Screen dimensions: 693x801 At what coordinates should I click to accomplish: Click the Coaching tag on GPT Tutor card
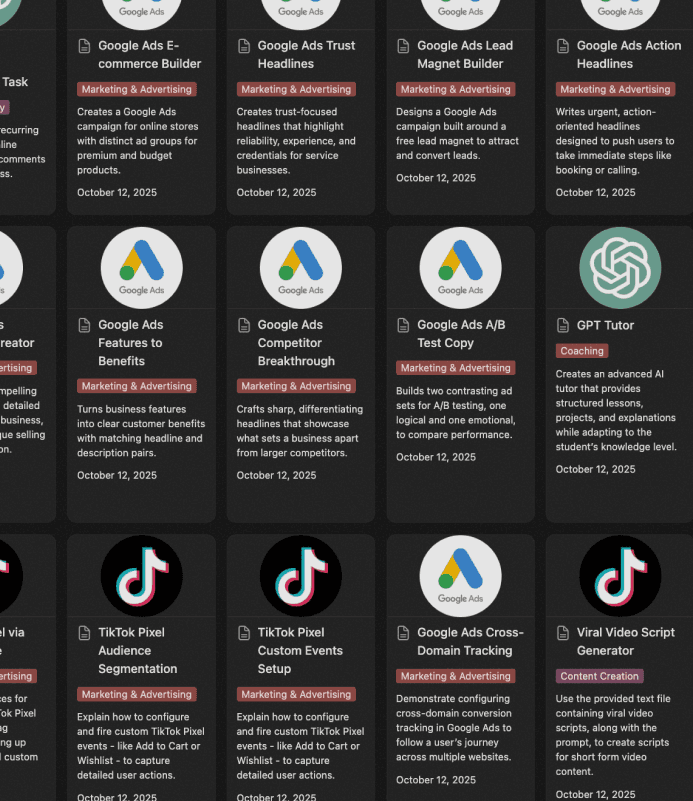tap(582, 351)
